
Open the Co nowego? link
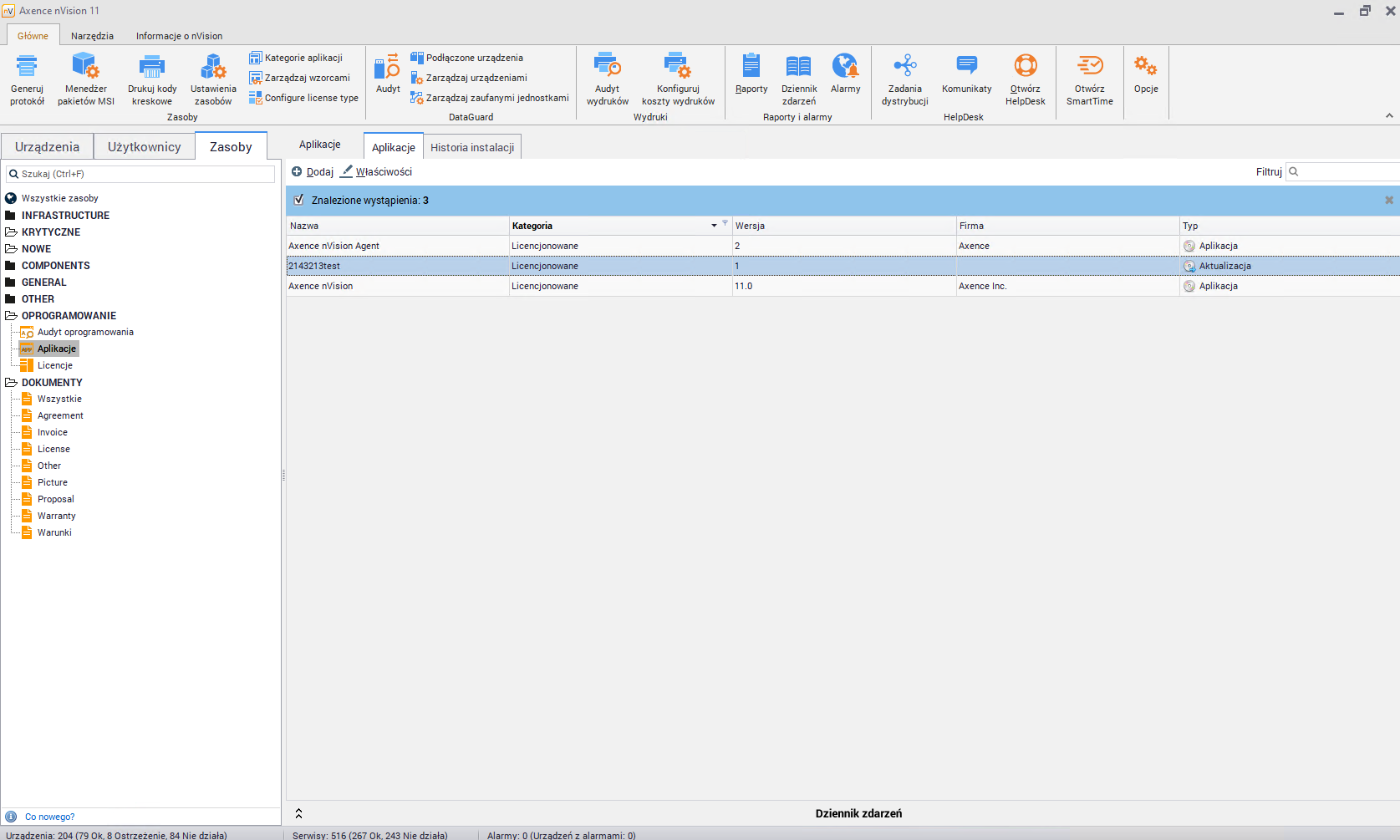coord(49,817)
